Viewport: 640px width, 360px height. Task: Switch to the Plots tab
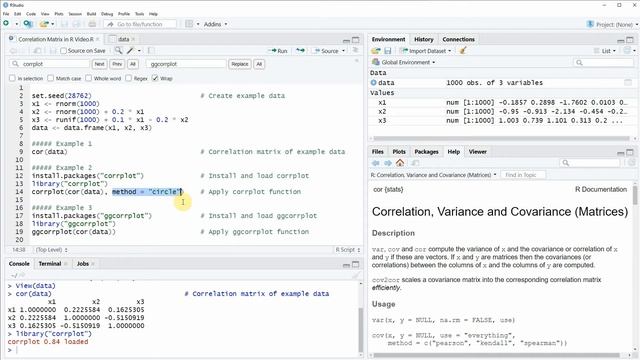coord(399,151)
